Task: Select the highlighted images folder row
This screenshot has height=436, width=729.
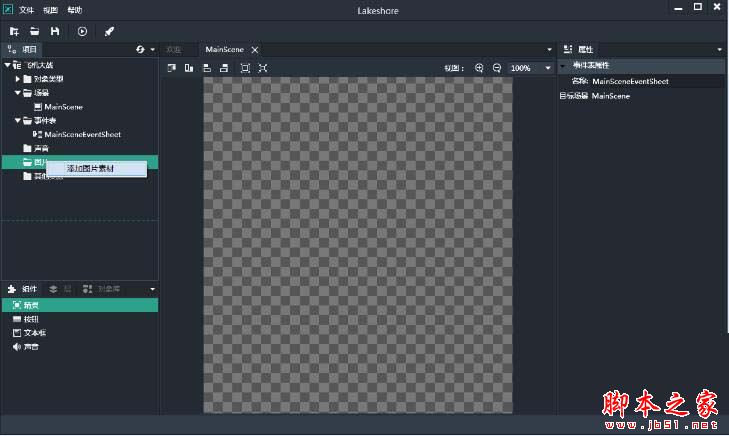Action: [80, 162]
